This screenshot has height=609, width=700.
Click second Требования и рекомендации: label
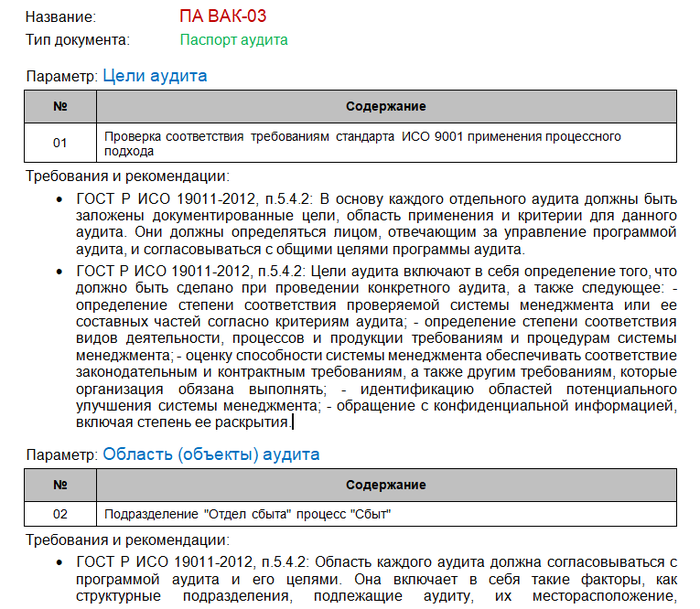(x=127, y=541)
